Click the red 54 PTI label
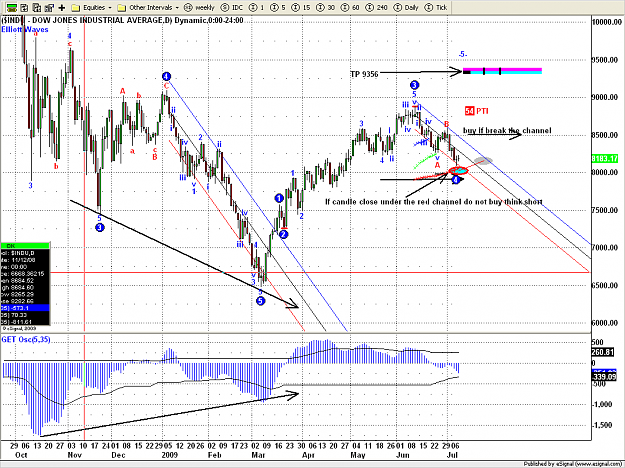625x468 pixels. click(x=476, y=111)
